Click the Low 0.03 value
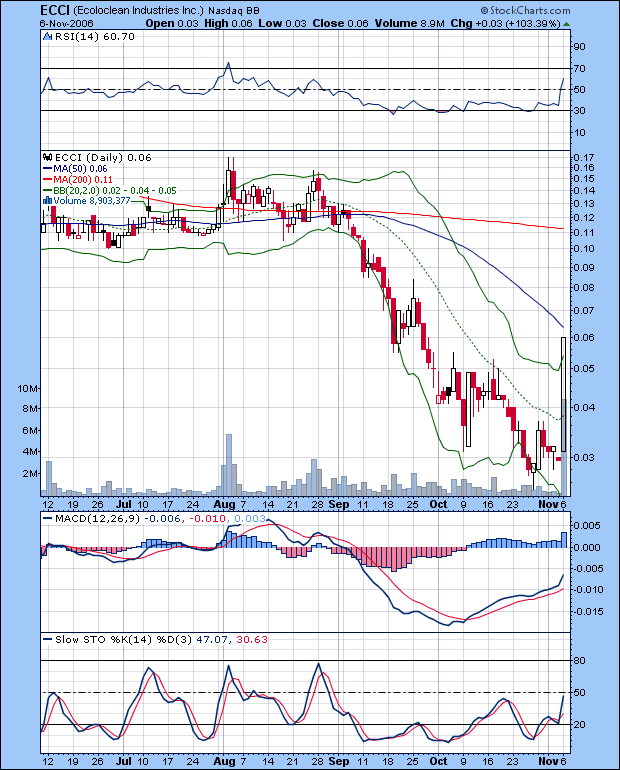 [282, 24]
